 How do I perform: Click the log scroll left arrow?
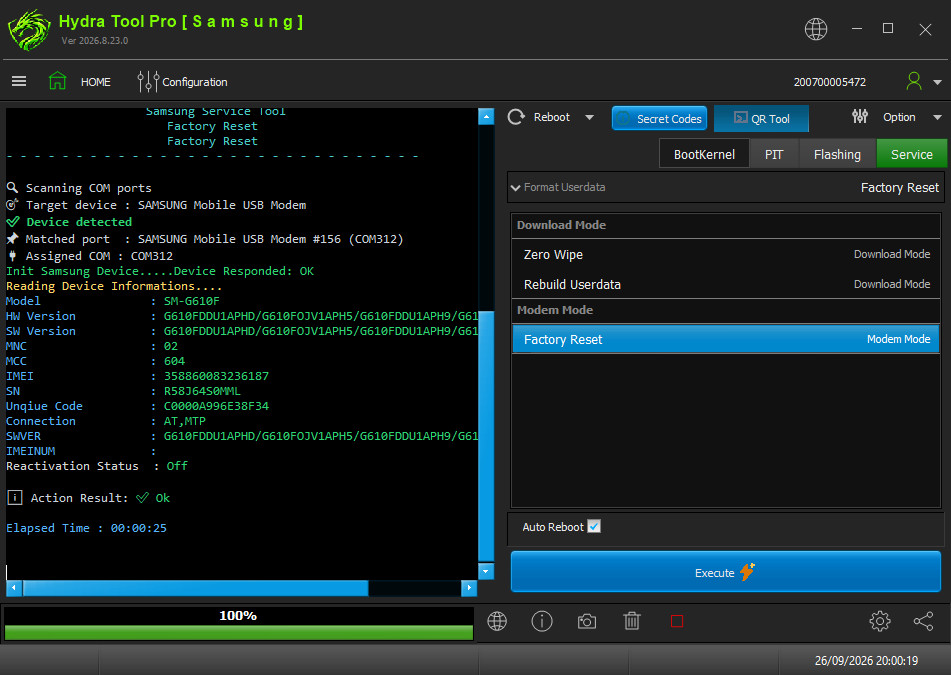click(x=14, y=588)
